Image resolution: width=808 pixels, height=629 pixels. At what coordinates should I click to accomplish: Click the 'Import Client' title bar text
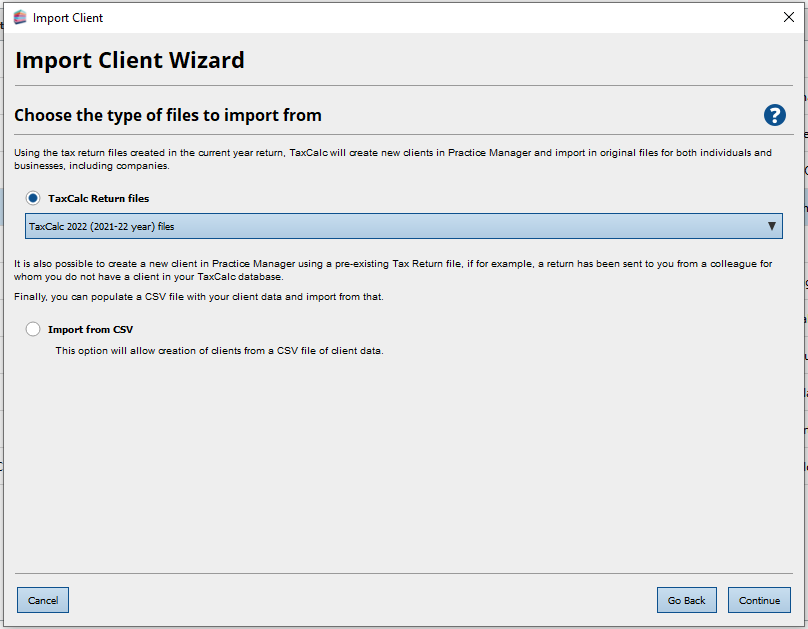coord(68,17)
